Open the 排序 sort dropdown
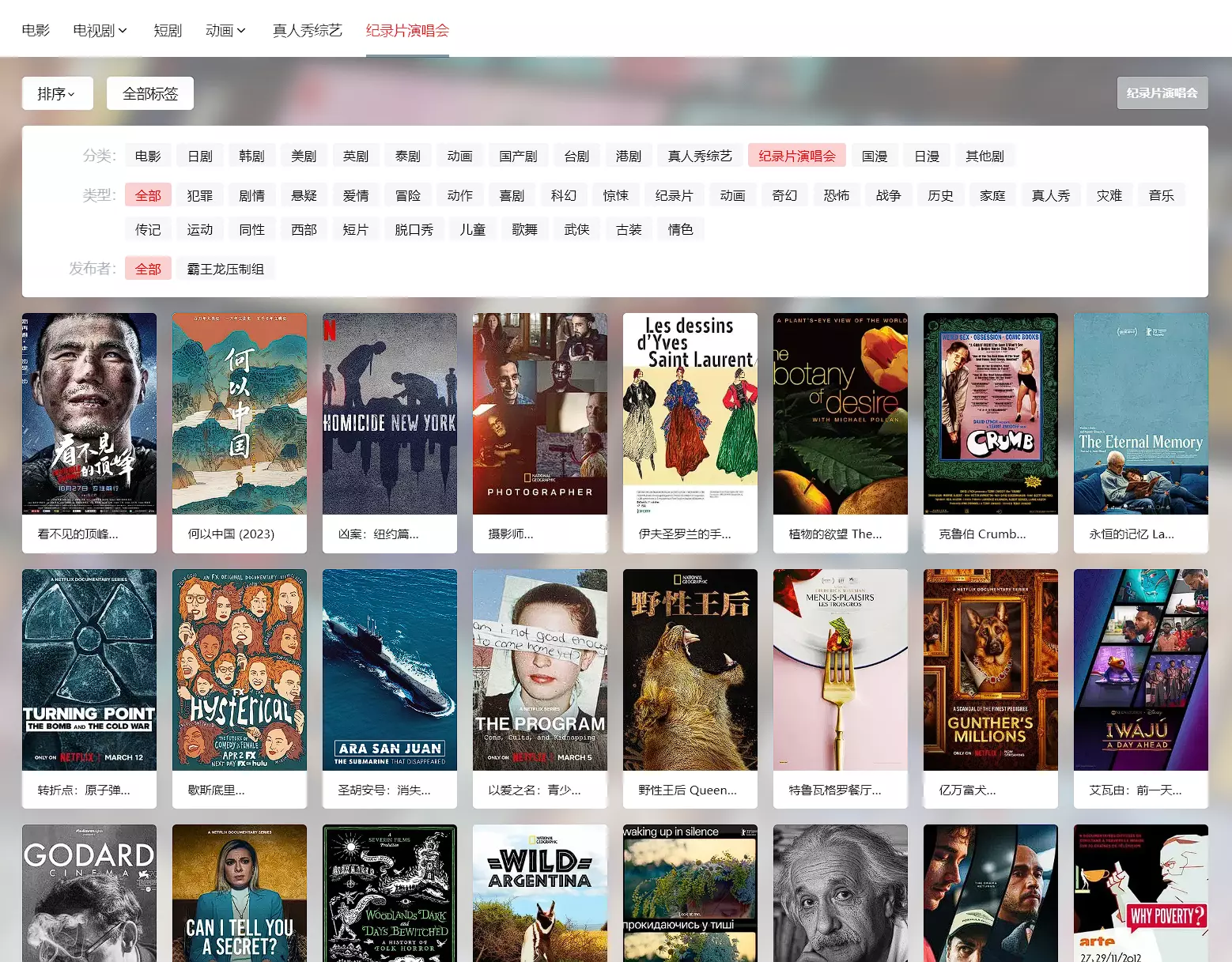1232x962 pixels. (x=57, y=93)
